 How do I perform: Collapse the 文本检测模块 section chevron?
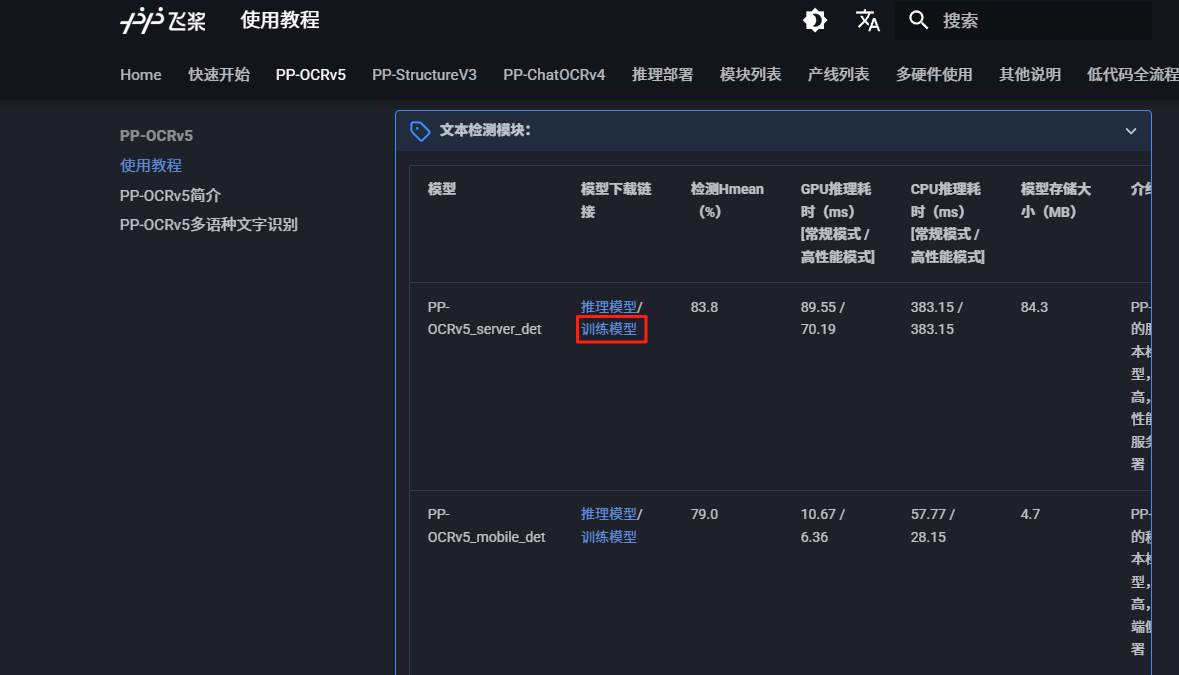[x=1131, y=131]
